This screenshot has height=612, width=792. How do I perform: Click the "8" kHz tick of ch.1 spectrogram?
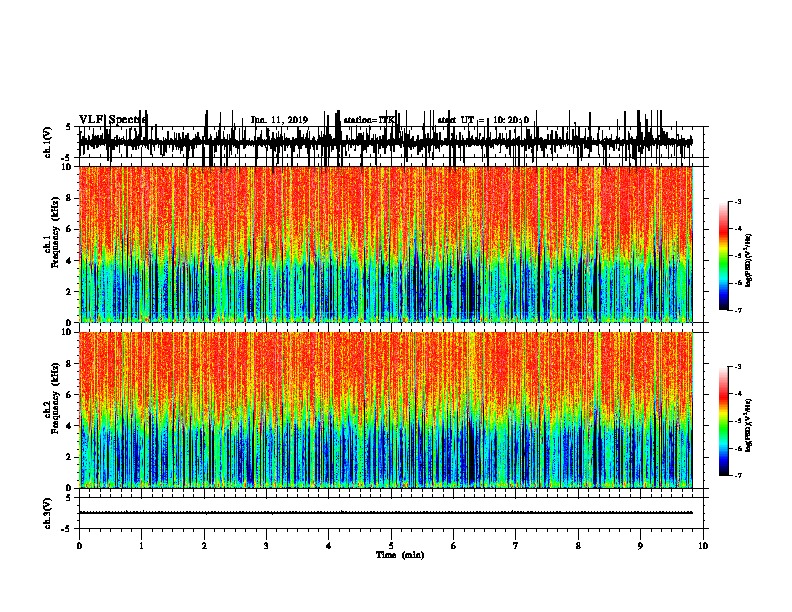point(70,198)
